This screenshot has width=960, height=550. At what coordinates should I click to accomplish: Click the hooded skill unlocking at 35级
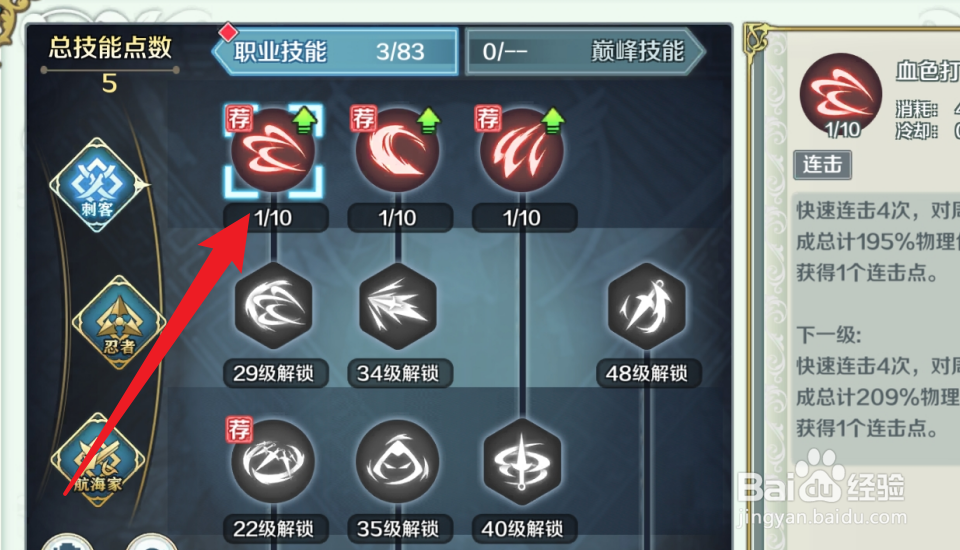pyautogui.click(x=397, y=461)
